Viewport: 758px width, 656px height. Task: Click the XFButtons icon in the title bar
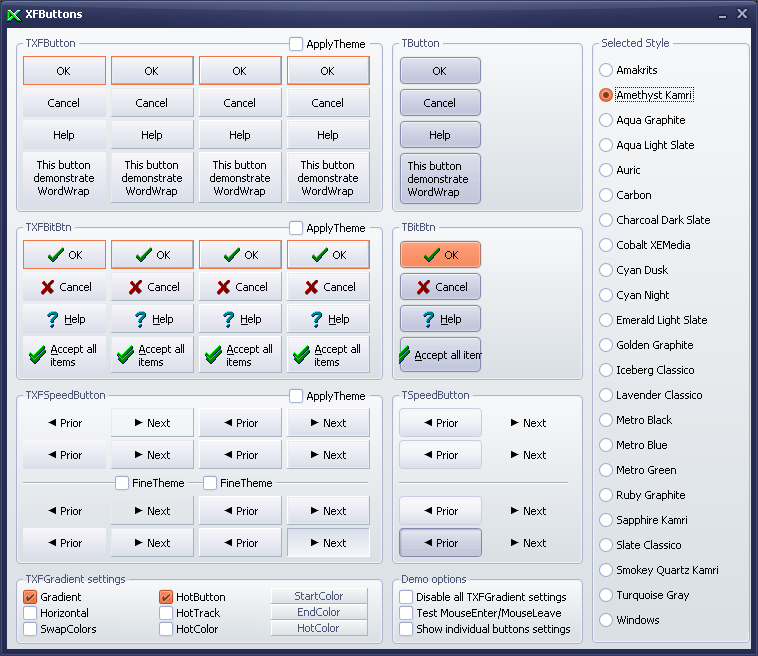(13, 14)
